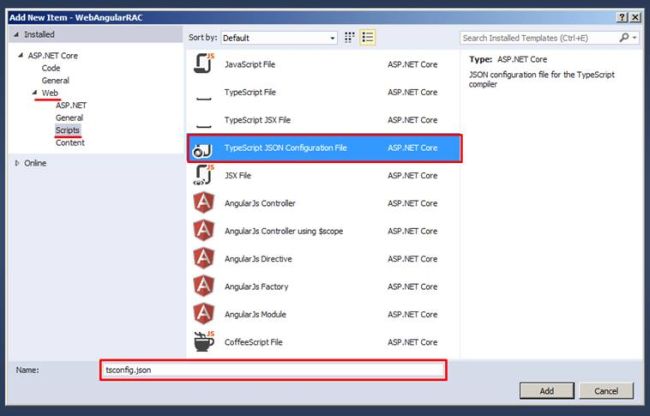Select JavaScript File template name
The image size is (650, 416).
click(x=250, y=64)
